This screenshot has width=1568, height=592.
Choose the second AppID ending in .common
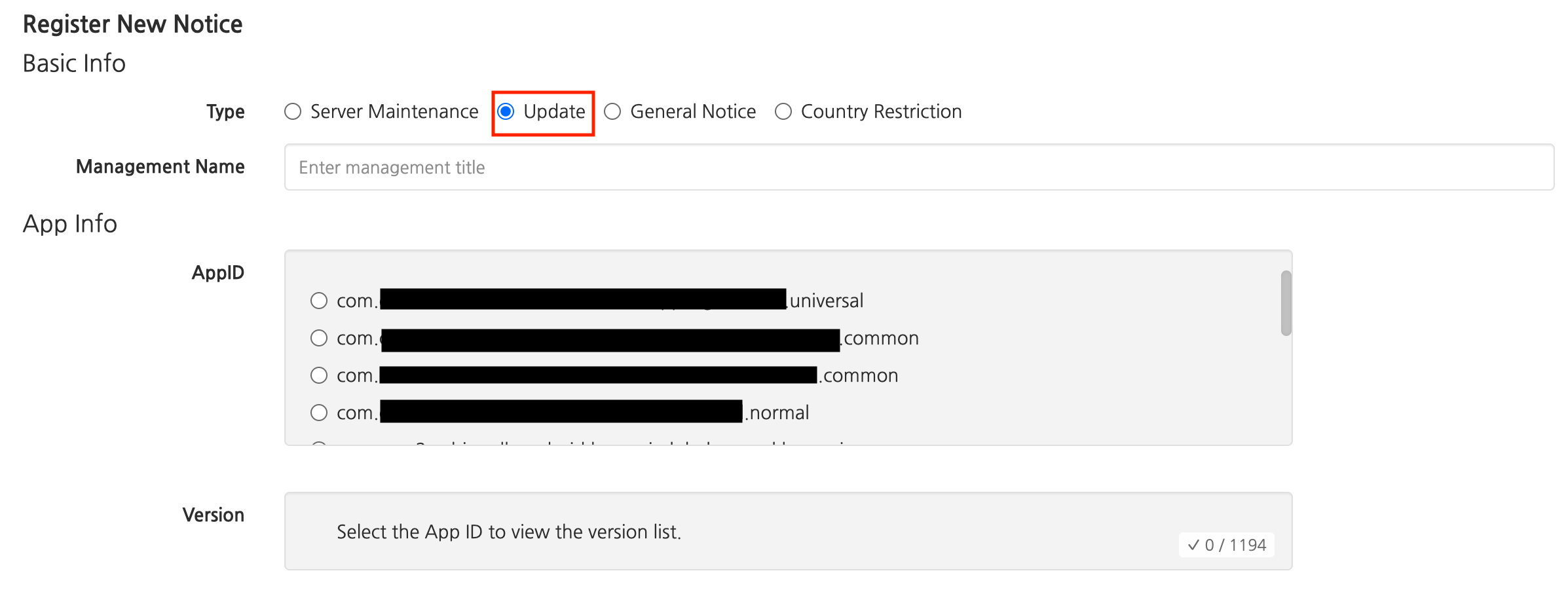point(319,375)
